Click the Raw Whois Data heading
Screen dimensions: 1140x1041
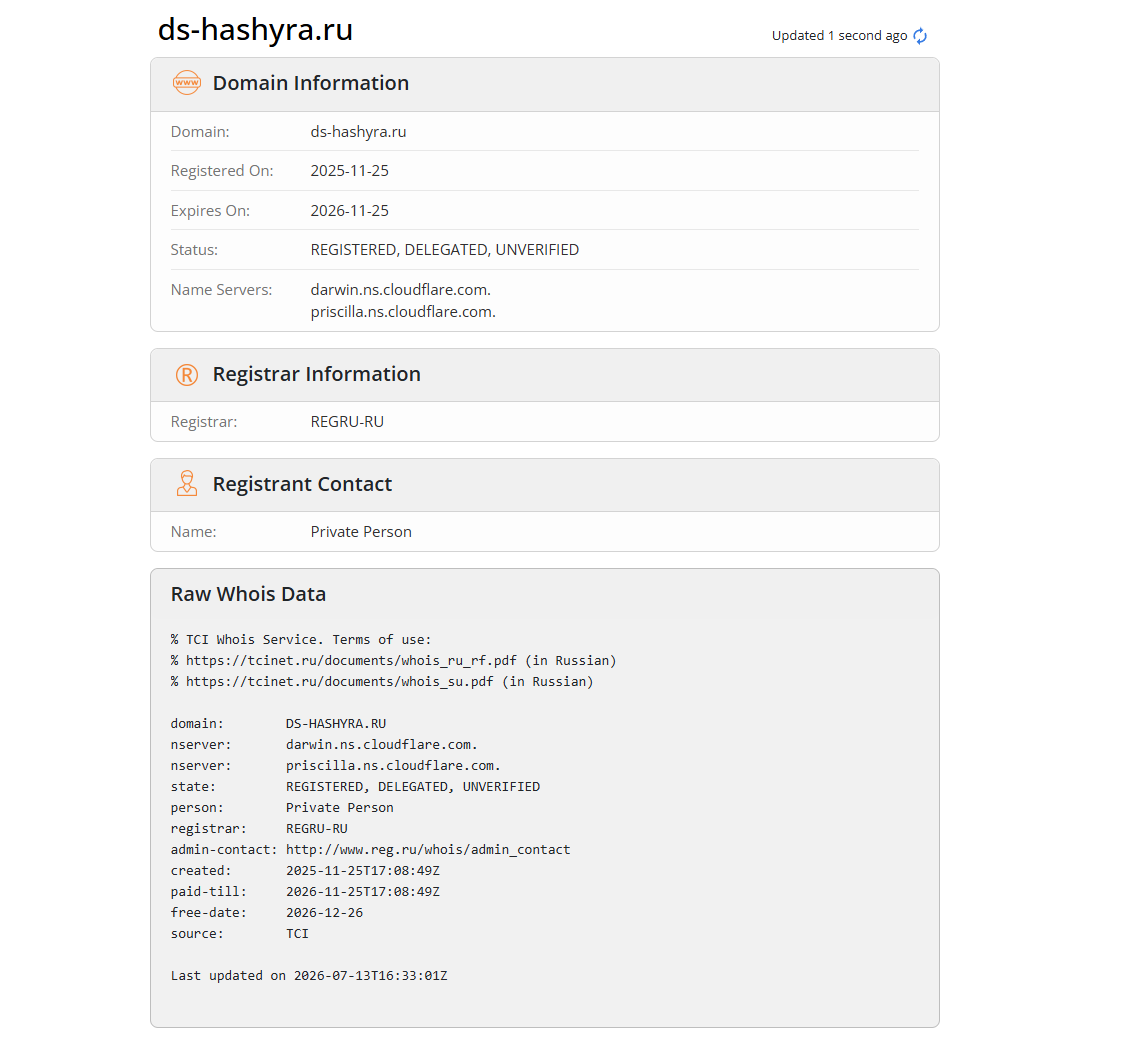(x=248, y=594)
